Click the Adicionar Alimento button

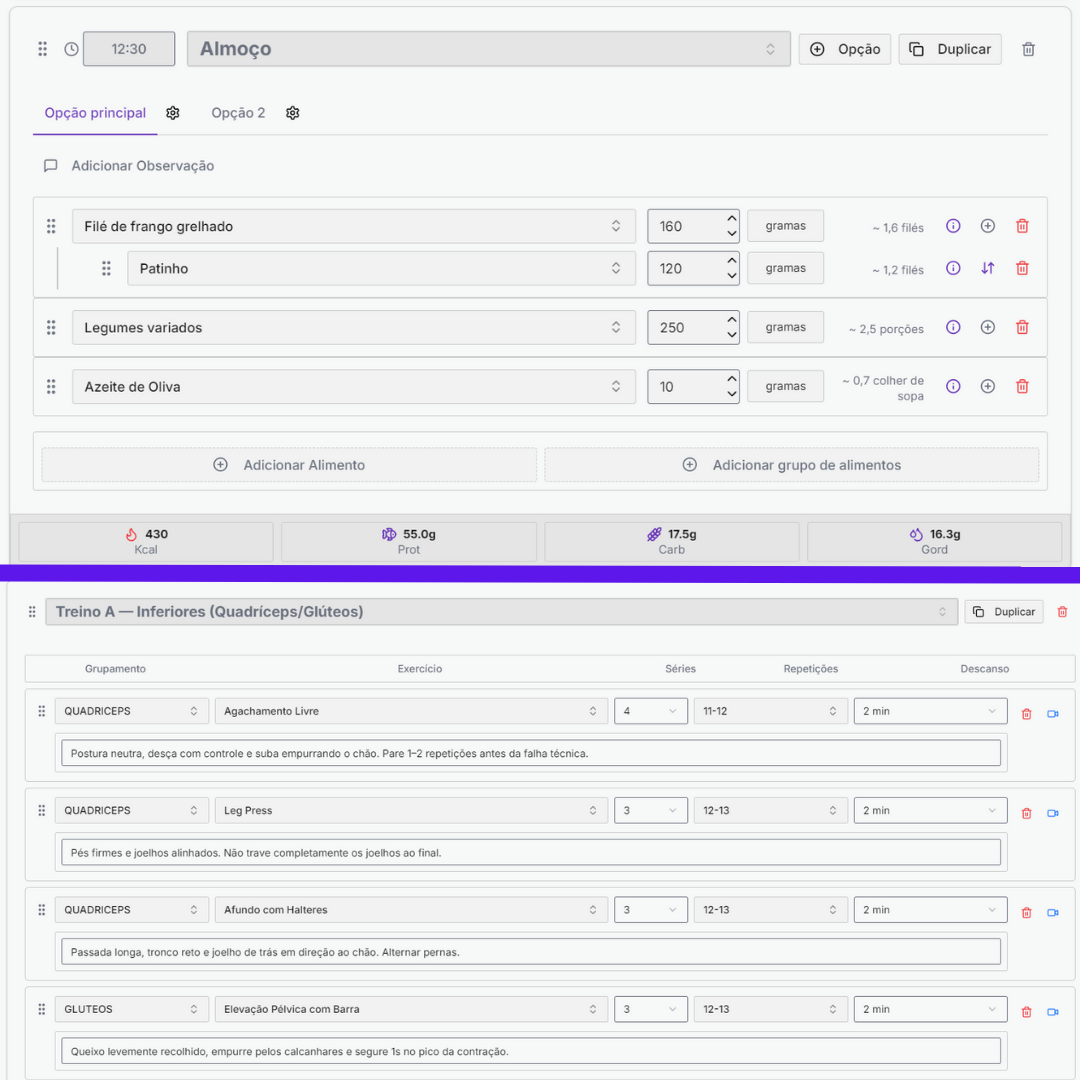coord(289,465)
